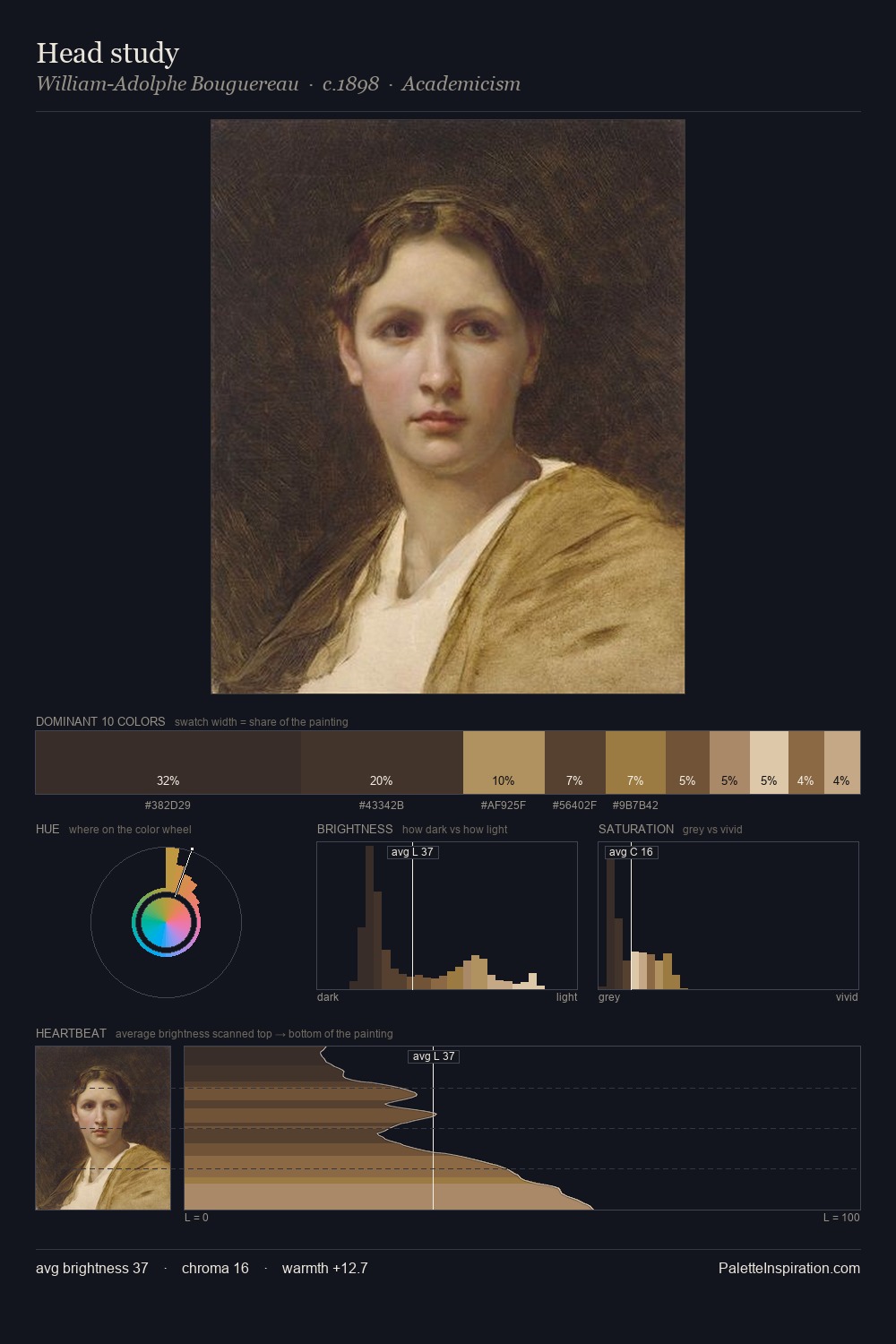
Task: Click 'how dark vs how light' caption
Action: point(454,830)
